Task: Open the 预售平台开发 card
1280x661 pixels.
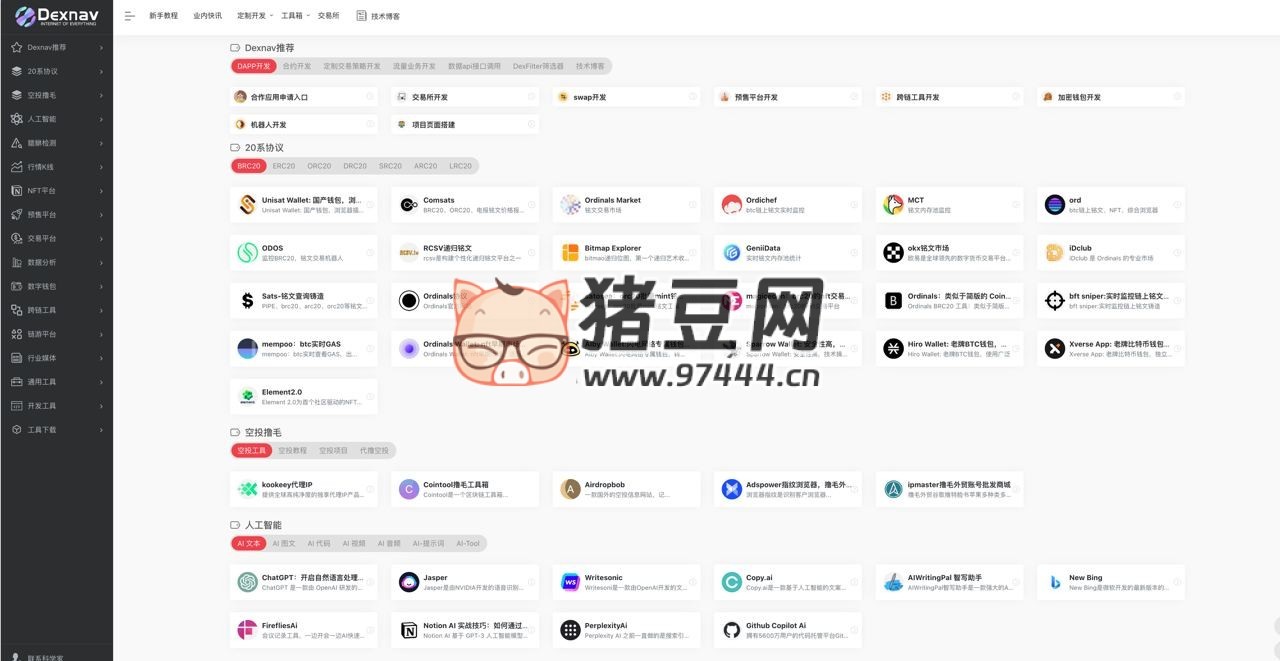Action: tap(788, 97)
